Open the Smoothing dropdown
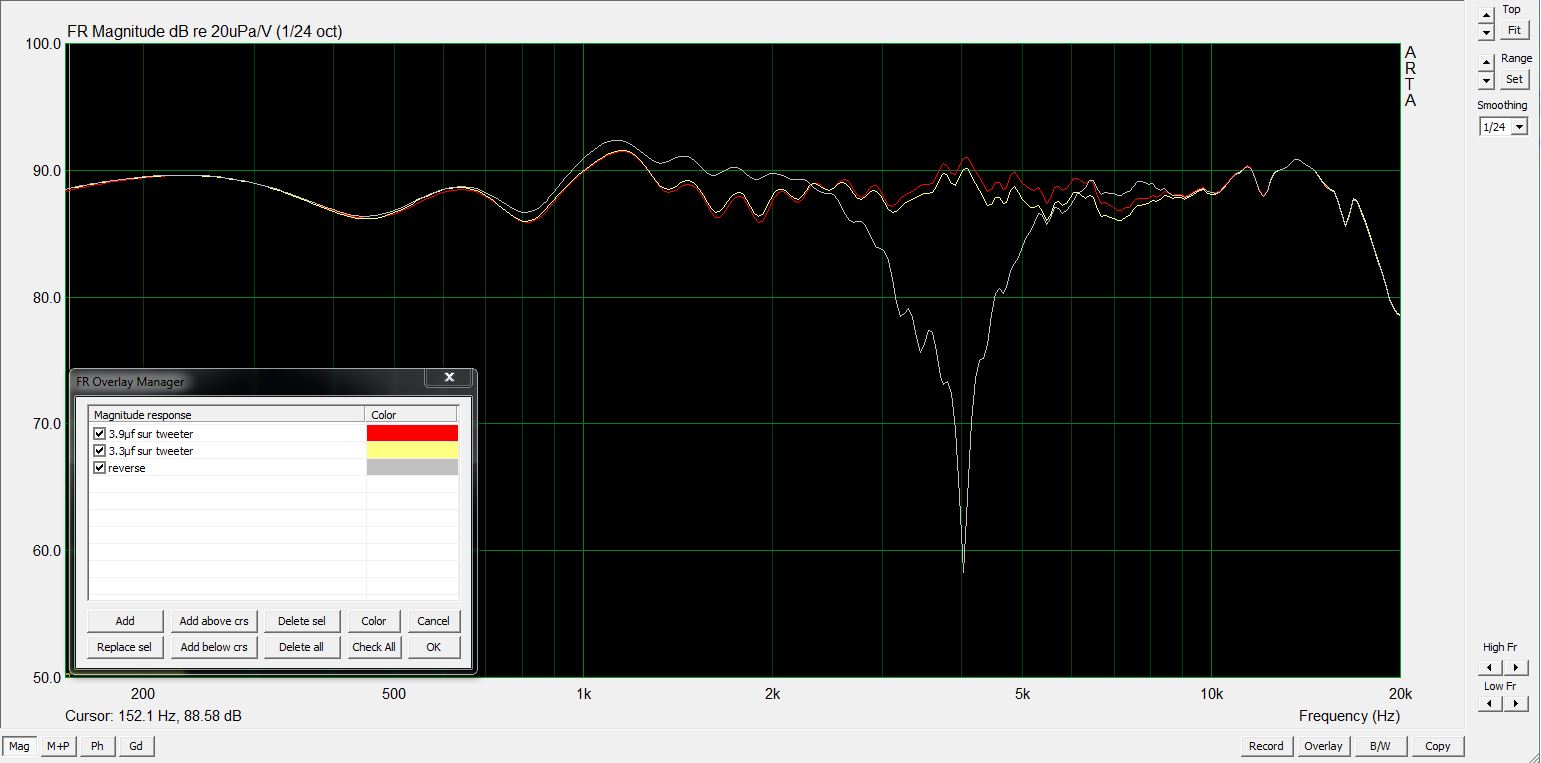The height and width of the screenshot is (763, 1541). [x=1519, y=127]
